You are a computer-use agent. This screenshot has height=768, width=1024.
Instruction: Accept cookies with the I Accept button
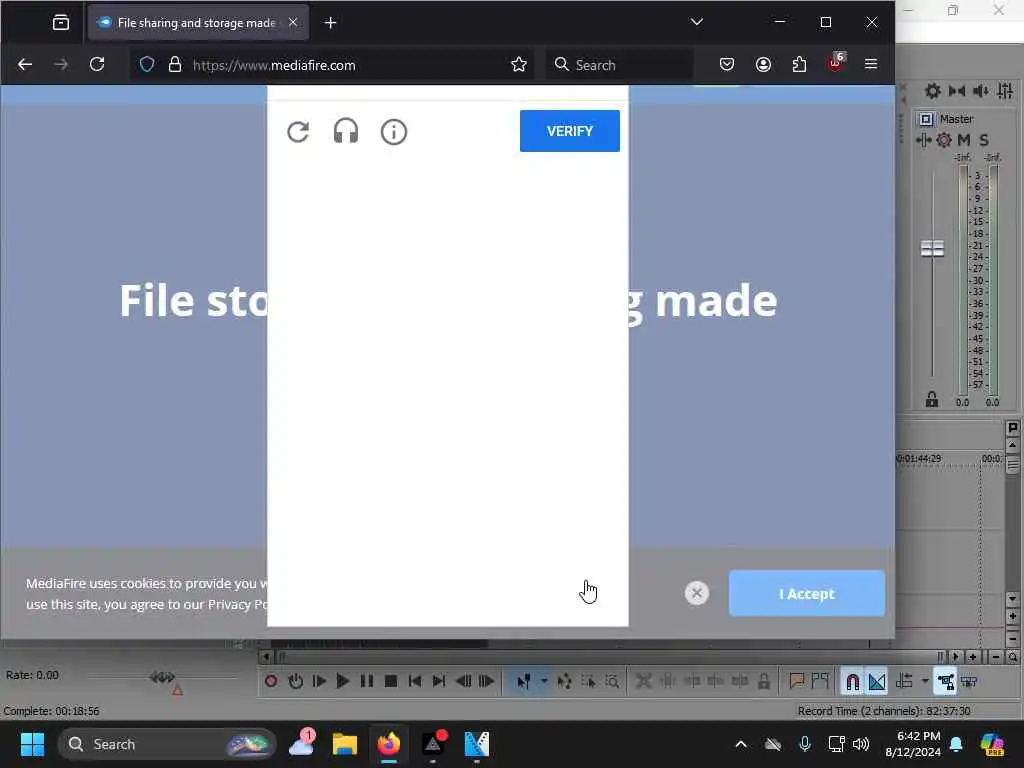pos(807,594)
